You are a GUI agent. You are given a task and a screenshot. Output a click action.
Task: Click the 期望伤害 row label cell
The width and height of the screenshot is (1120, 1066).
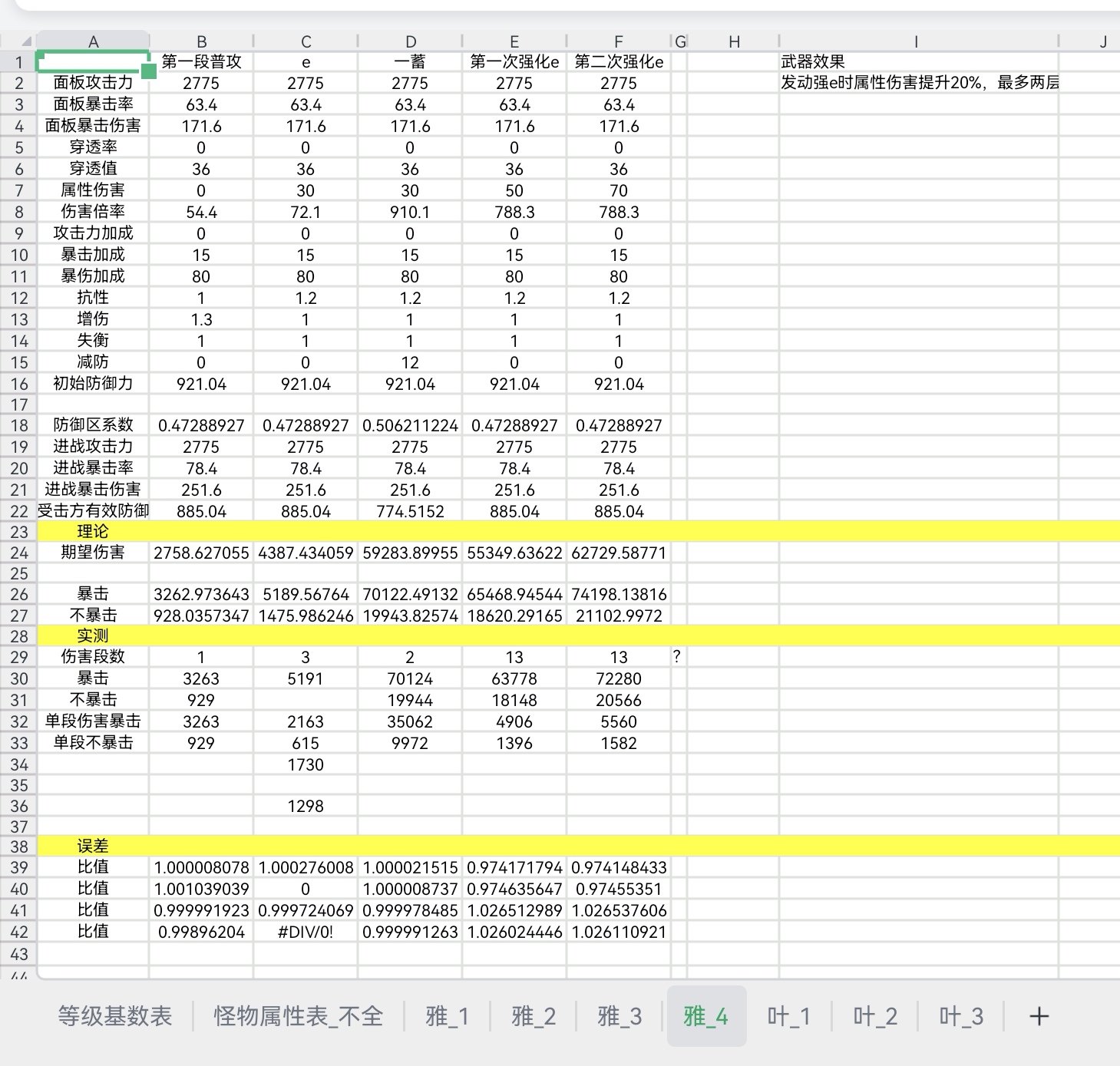[93, 553]
